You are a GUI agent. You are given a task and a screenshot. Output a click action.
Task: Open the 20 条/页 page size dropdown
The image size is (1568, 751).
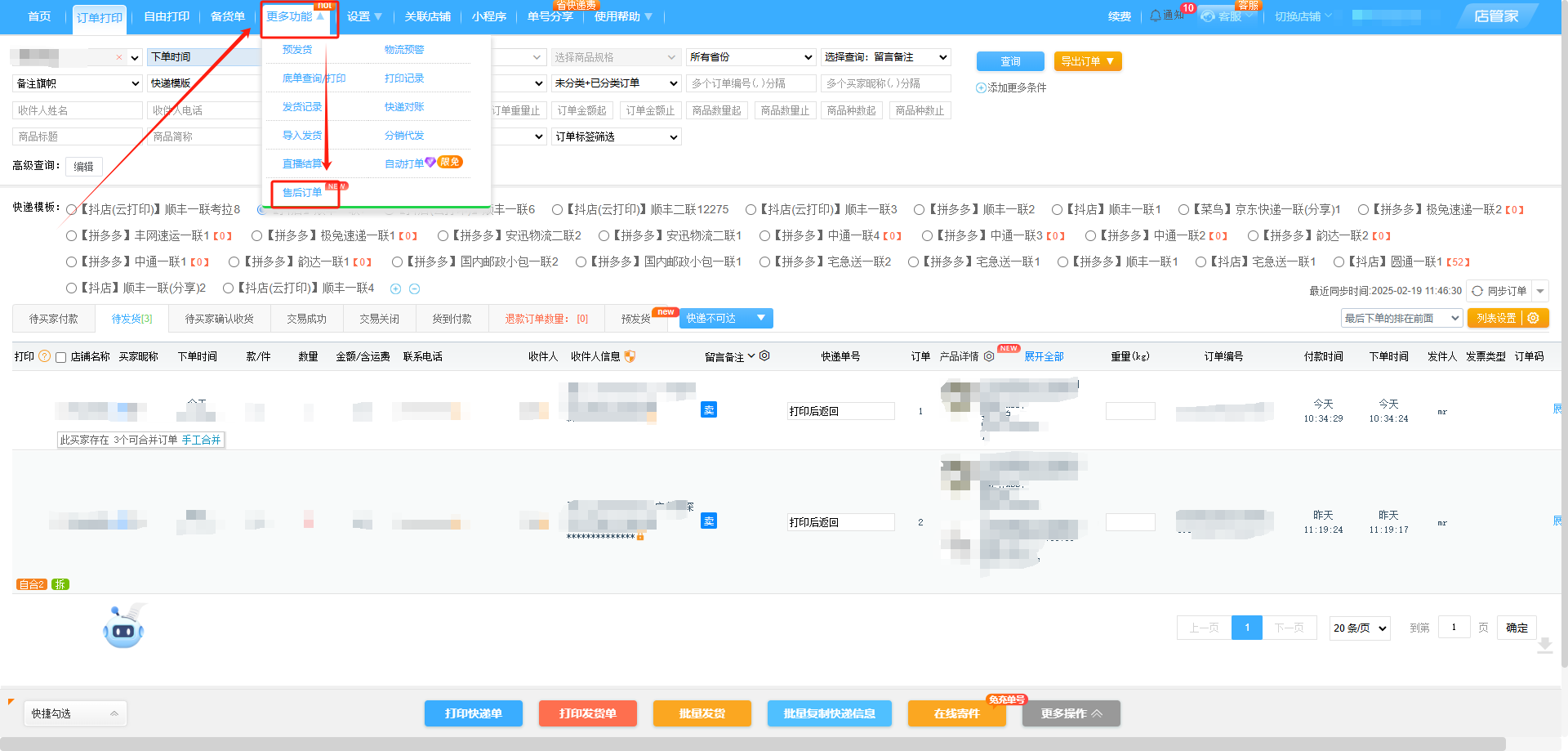(x=1360, y=628)
